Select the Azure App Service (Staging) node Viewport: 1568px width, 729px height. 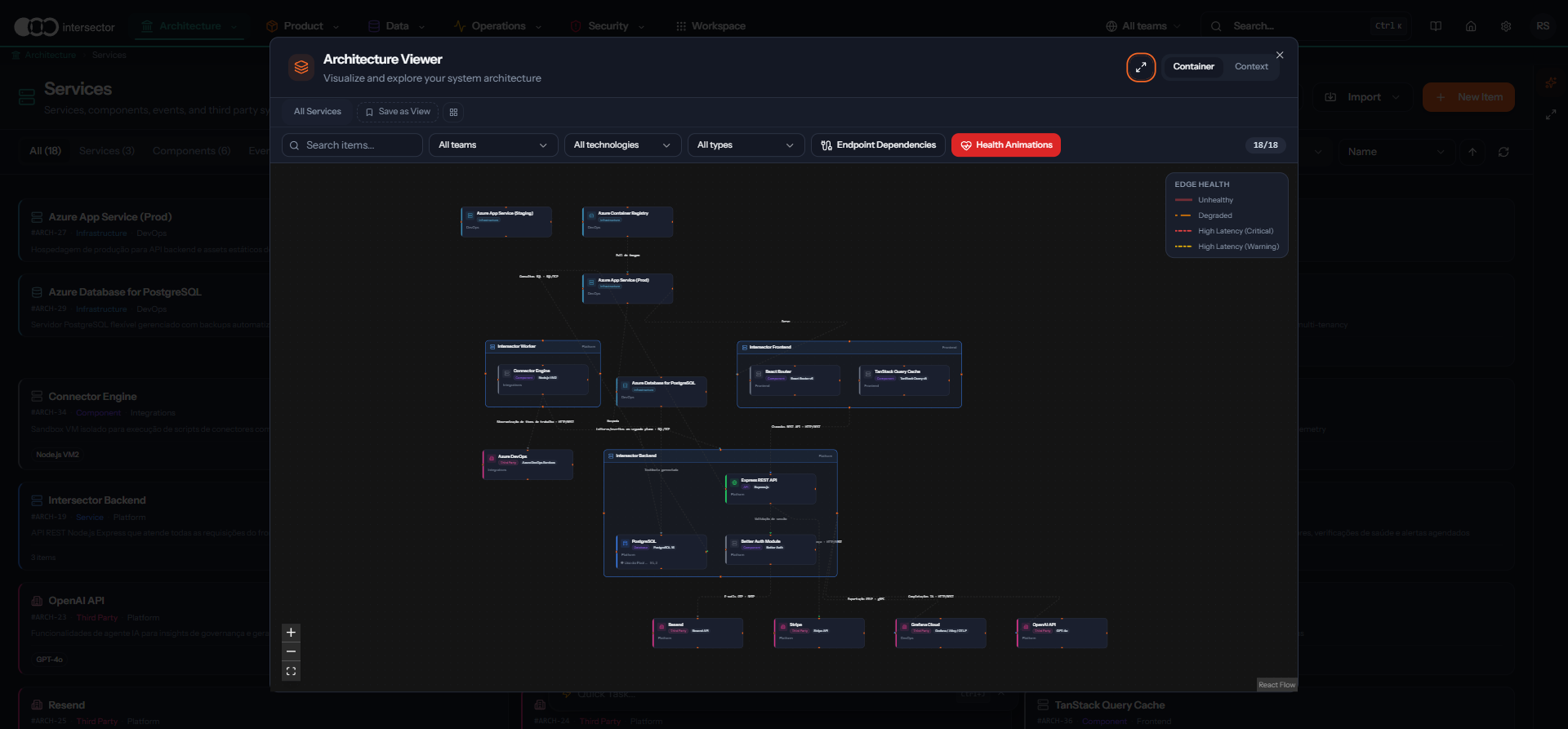click(x=506, y=221)
